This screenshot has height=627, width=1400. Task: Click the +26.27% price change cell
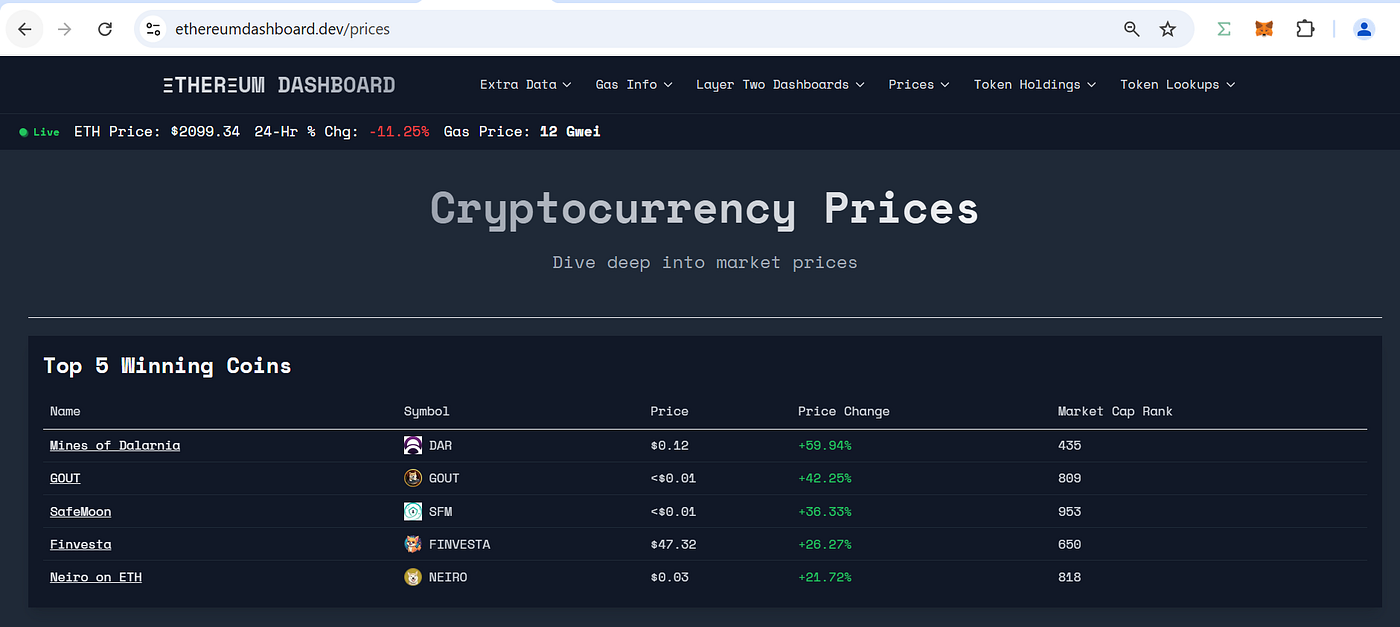[x=825, y=544]
